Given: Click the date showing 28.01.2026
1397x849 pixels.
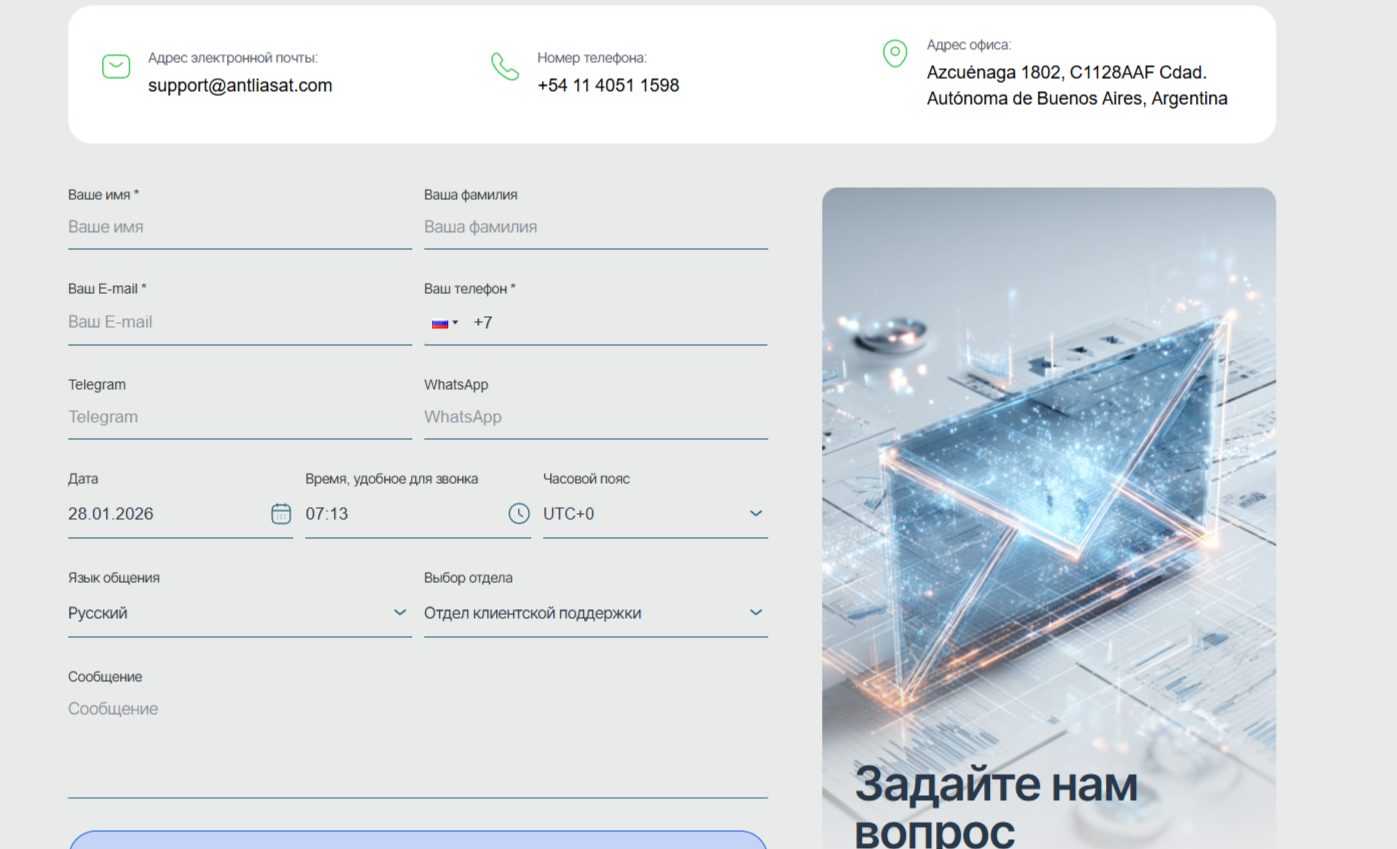Looking at the screenshot, I should tap(150, 513).
